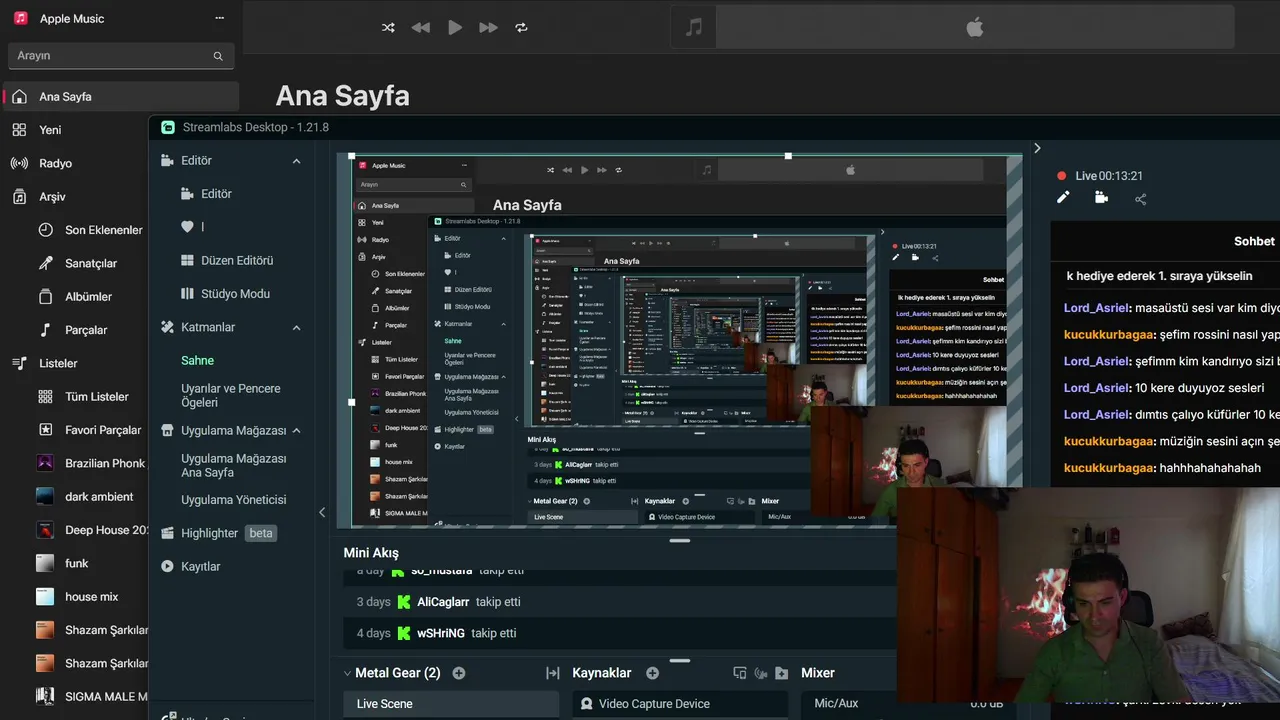Viewport: 1280px width, 720px height.
Task: Open Uygulama Mağazası Ana Sayfa
Action: 234,465
